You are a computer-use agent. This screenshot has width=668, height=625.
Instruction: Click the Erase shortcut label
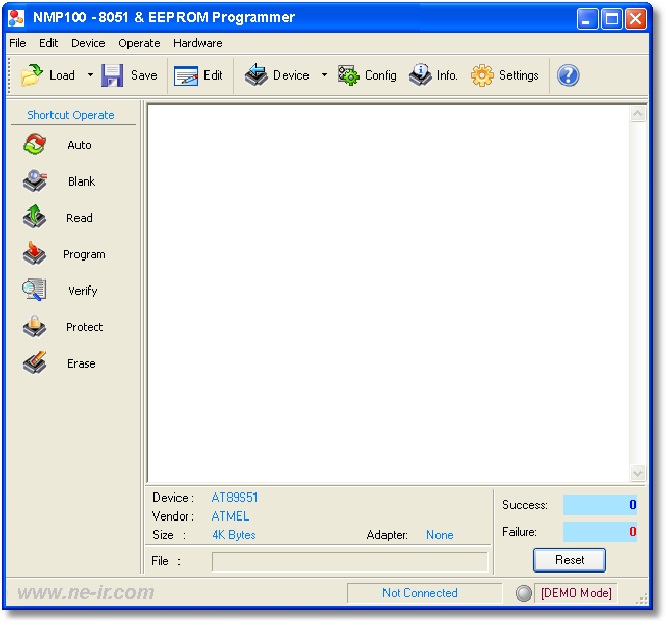point(81,363)
